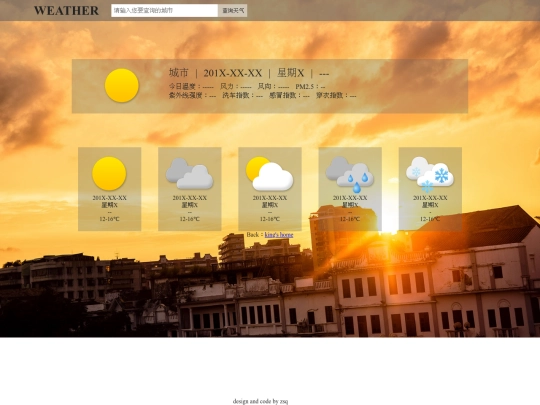Click the 风力 wind force label
Image resolution: width=540 pixels, height=405 pixels.
tap(236, 86)
